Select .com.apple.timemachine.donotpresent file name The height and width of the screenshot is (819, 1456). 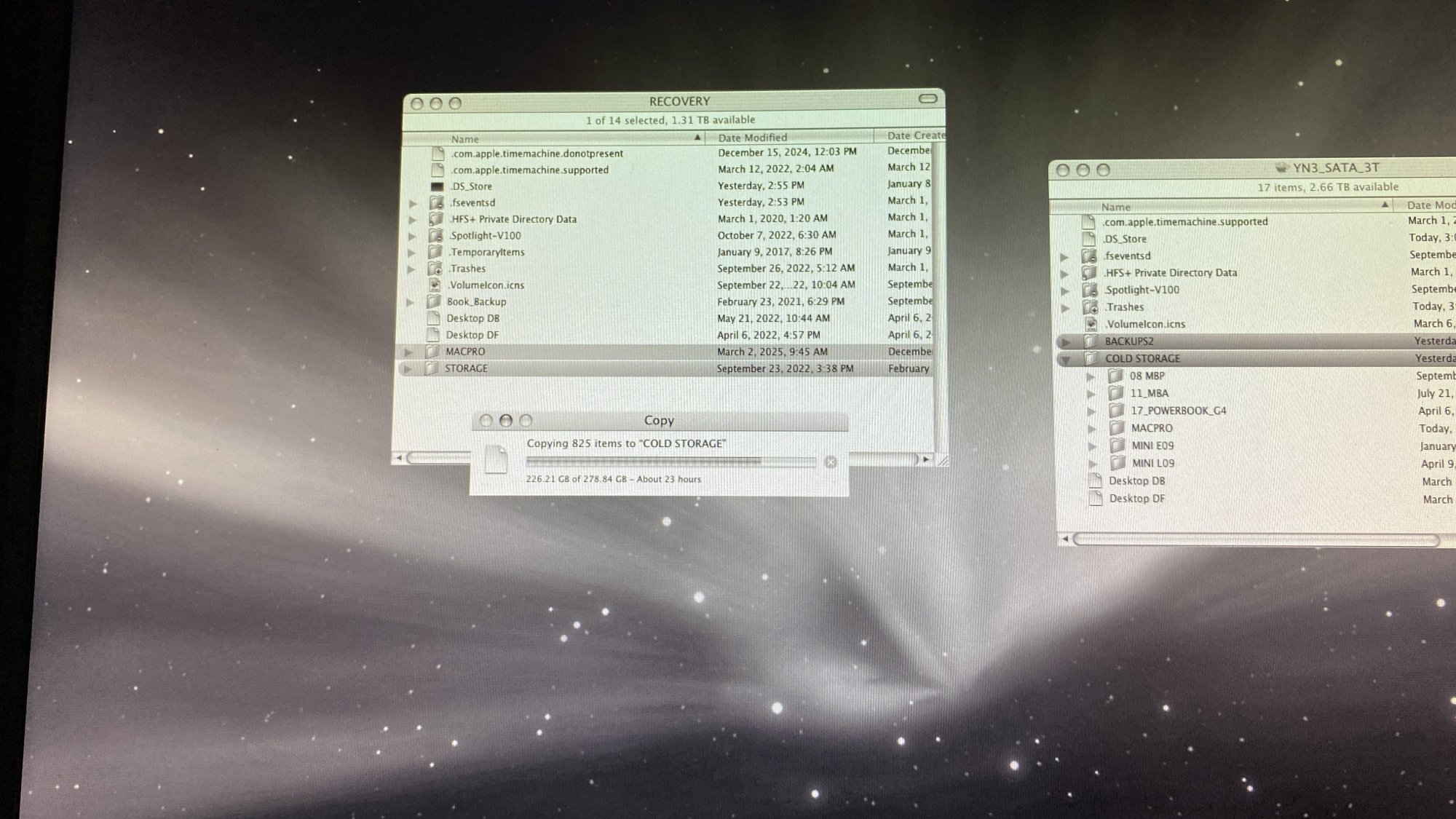point(537,154)
